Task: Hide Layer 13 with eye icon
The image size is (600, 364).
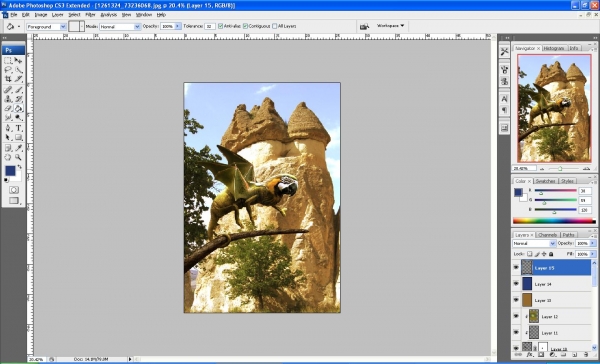Action: (x=516, y=300)
